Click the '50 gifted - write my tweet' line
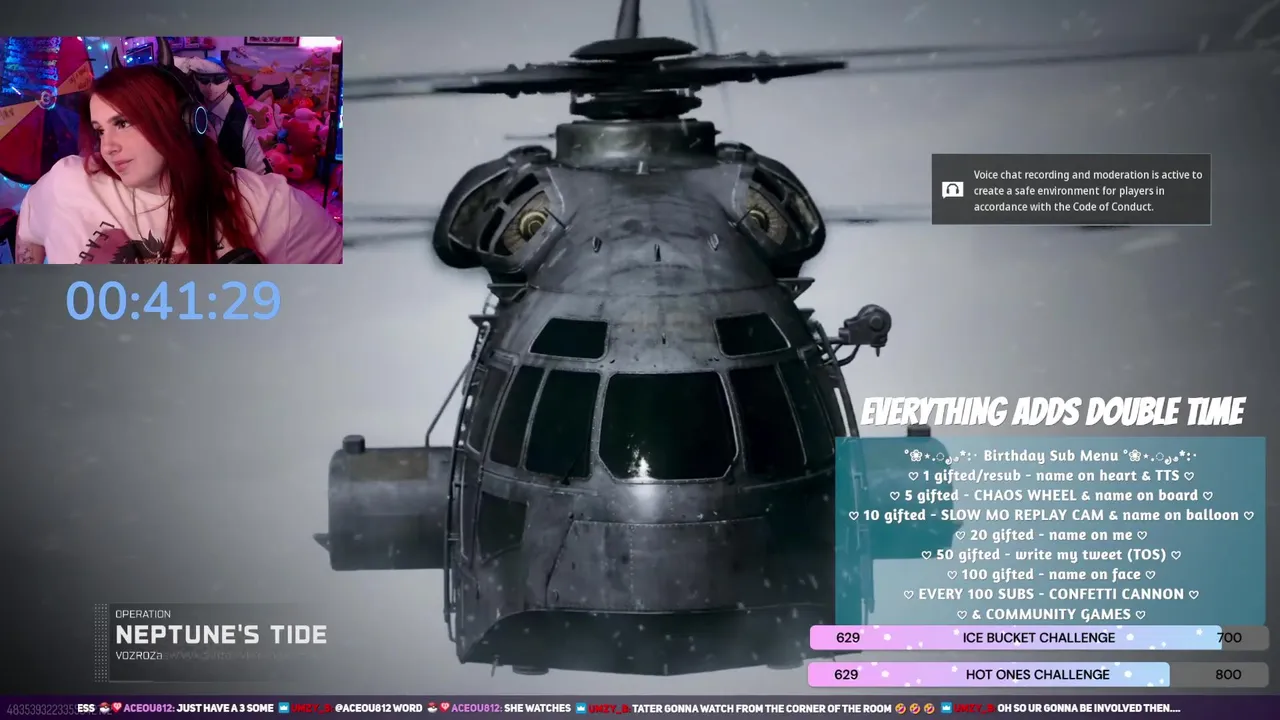The width and height of the screenshot is (1280, 720). [1051, 554]
